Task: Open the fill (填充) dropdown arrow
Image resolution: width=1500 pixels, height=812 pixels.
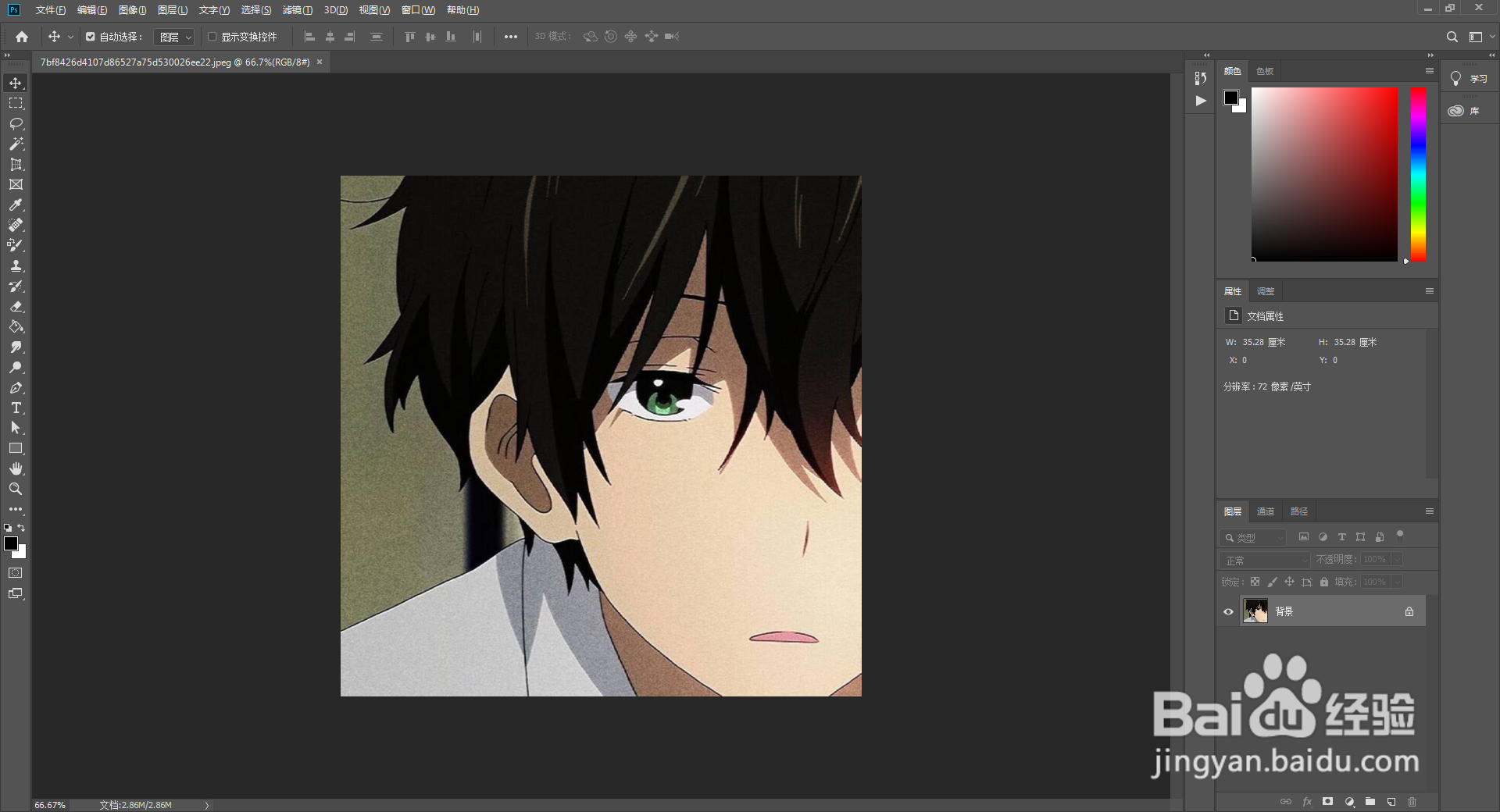Action: tap(1397, 582)
